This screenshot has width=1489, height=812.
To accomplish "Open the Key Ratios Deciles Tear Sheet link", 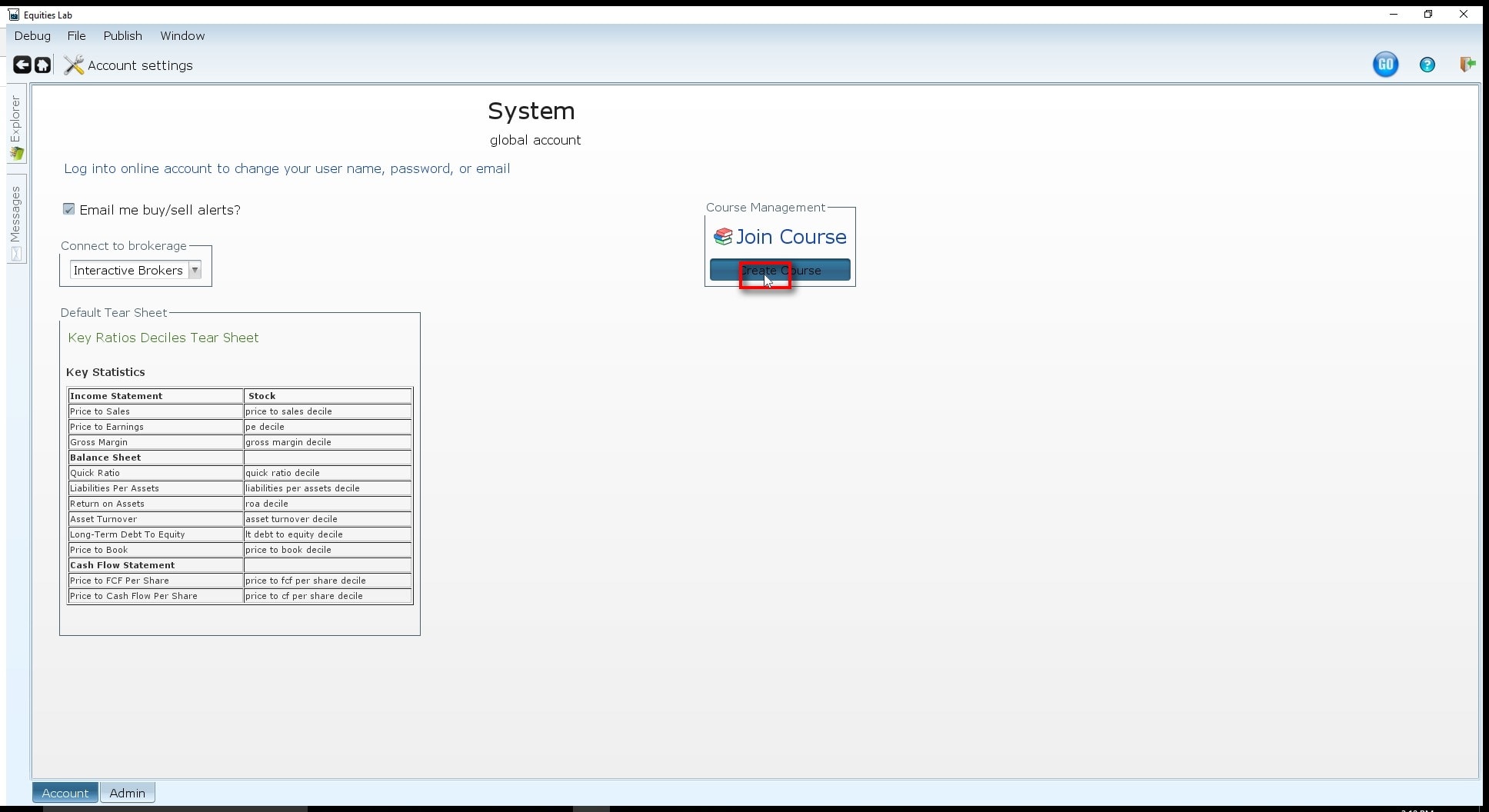I will (163, 338).
